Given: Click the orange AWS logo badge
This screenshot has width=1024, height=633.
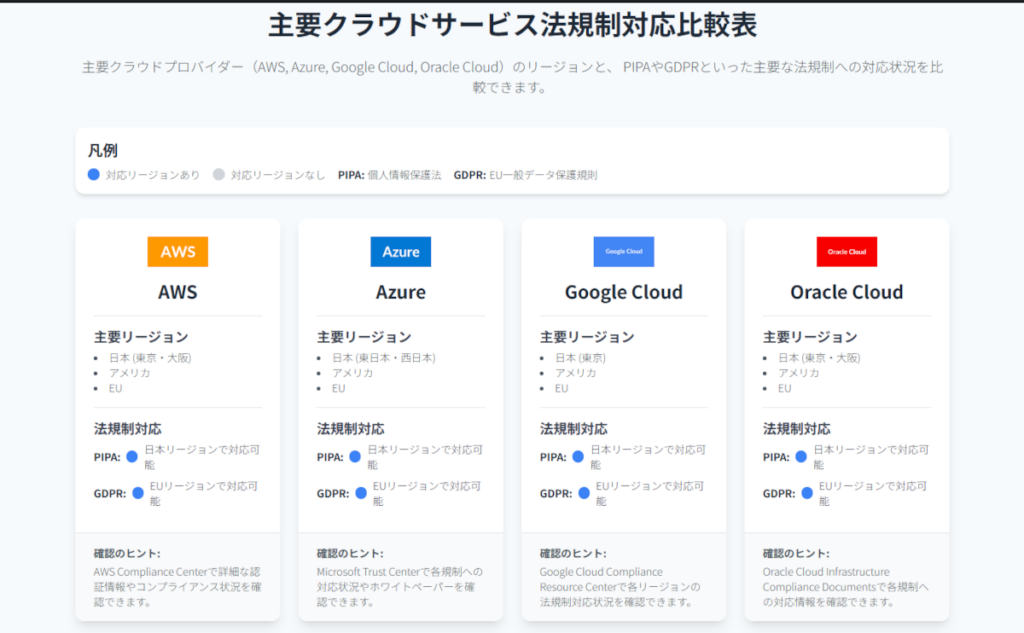Looking at the screenshot, I should coord(178,252).
